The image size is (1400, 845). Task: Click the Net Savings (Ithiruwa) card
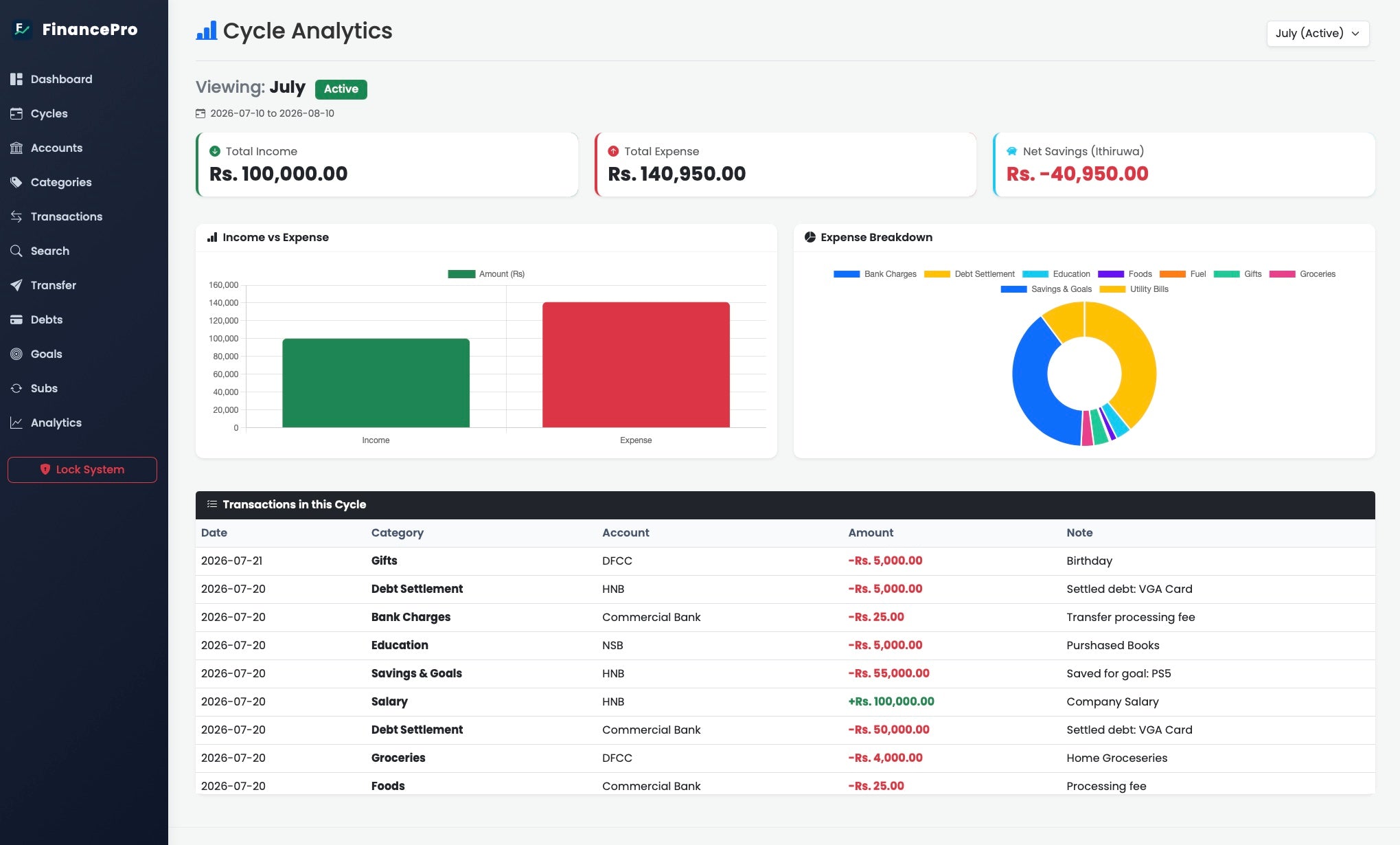pyautogui.click(x=1184, y=164)
